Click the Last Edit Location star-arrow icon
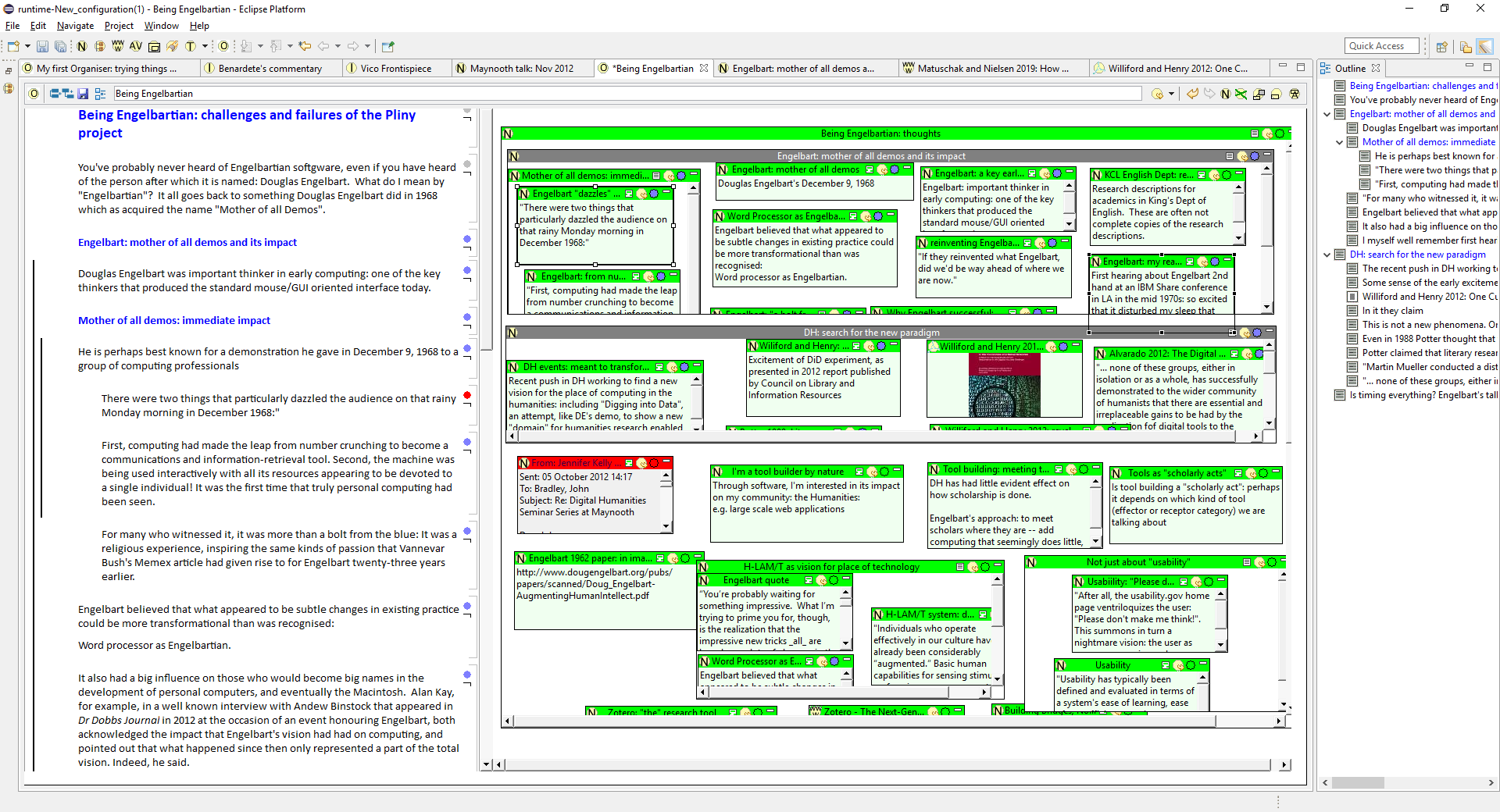This screenshot has width=1500, height=812. tap(305, 47)
